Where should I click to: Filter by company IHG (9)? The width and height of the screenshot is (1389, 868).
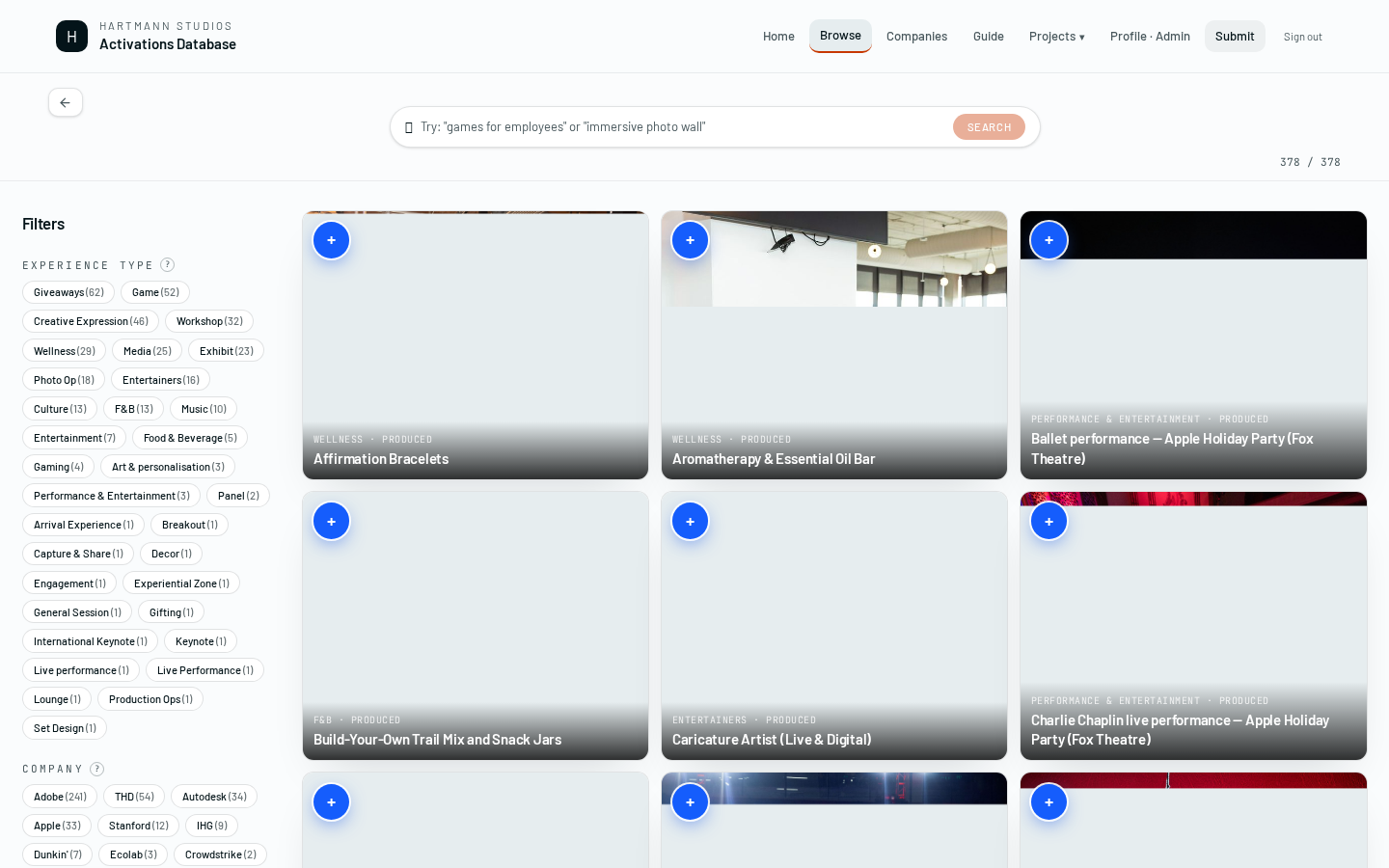pos(212,826)
